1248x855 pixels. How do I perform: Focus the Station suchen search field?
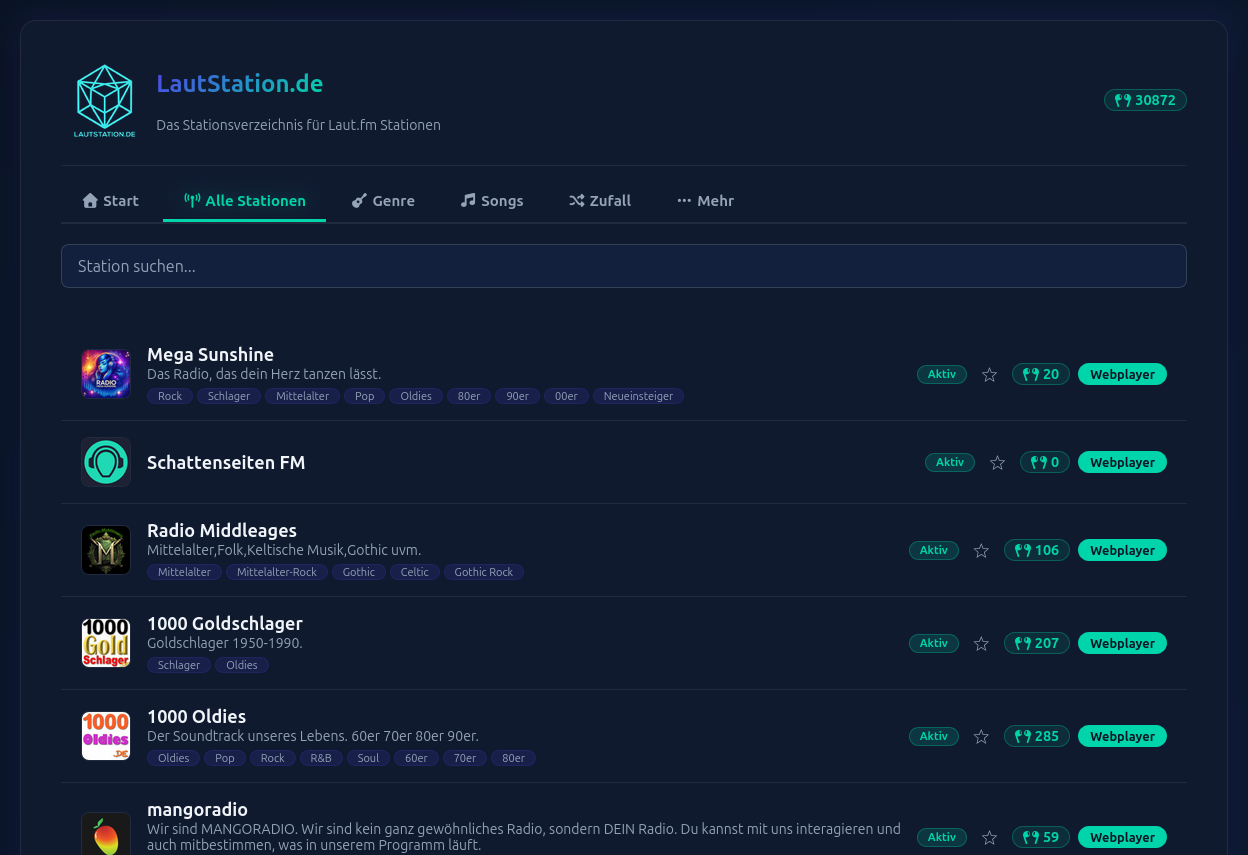pyautogui.click(x=624, y=266)
